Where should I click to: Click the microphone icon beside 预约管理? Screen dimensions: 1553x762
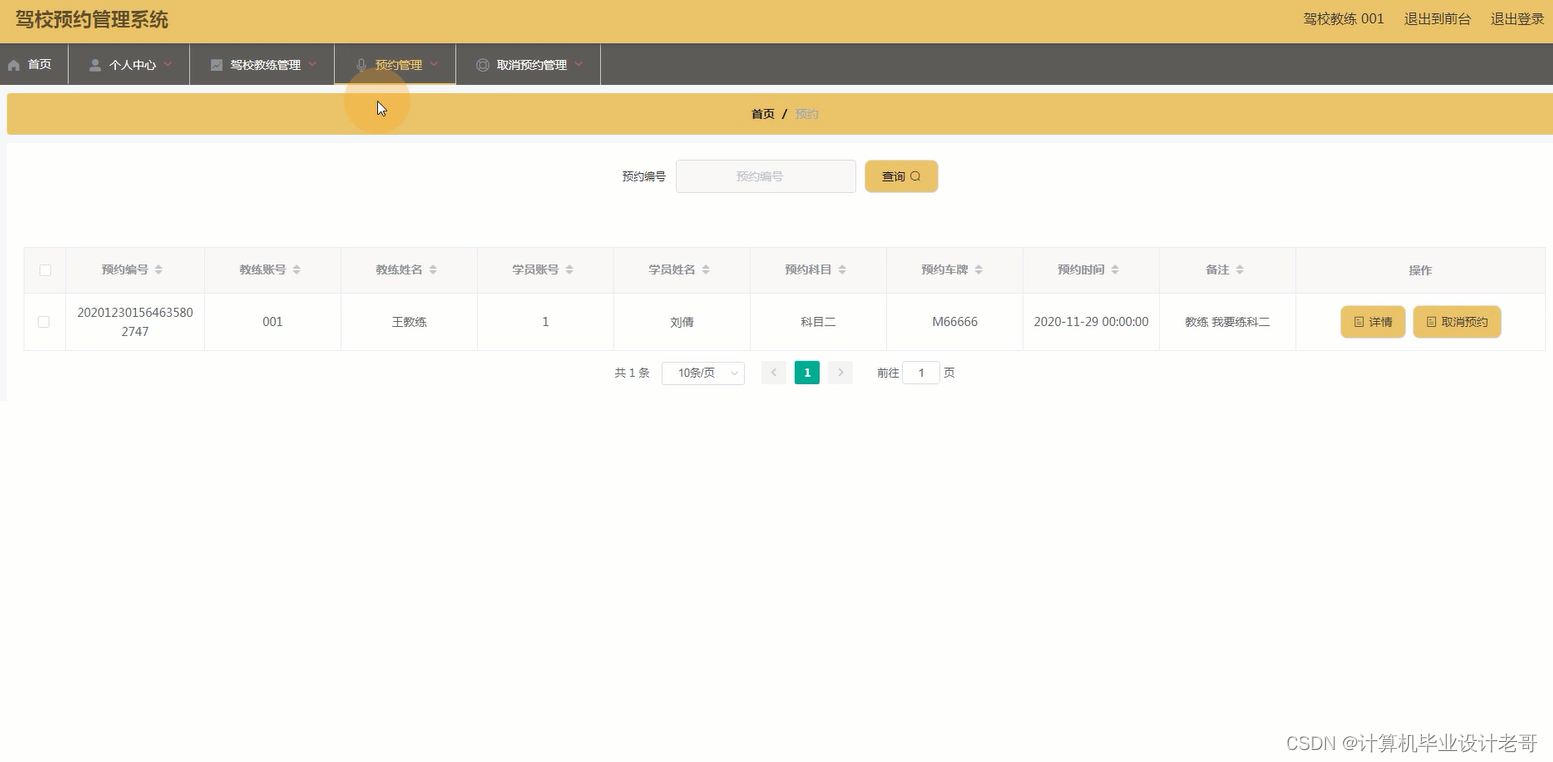pyautogui.click(x=362, y=65)
